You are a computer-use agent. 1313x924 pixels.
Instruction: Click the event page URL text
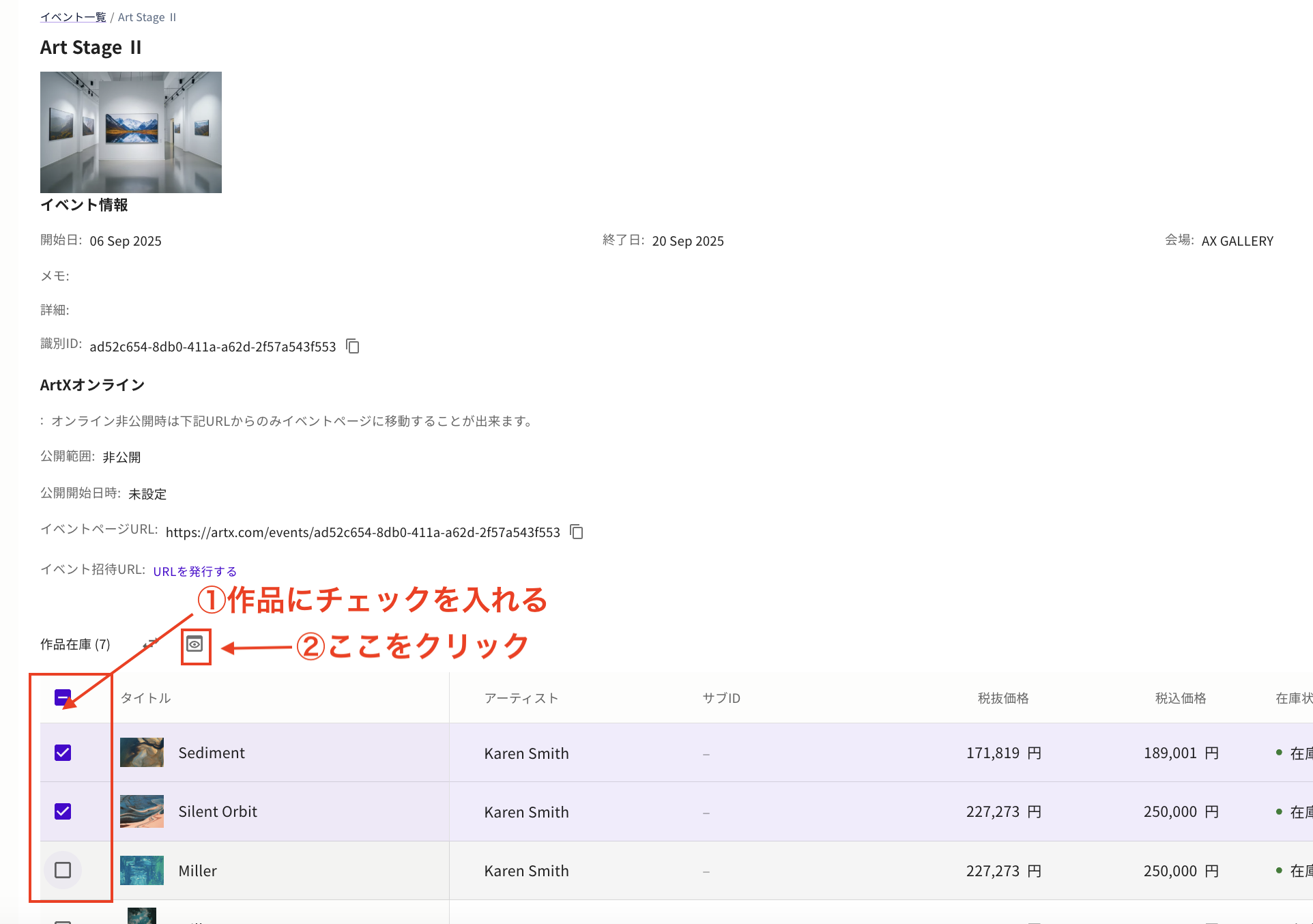pos(363,532)
